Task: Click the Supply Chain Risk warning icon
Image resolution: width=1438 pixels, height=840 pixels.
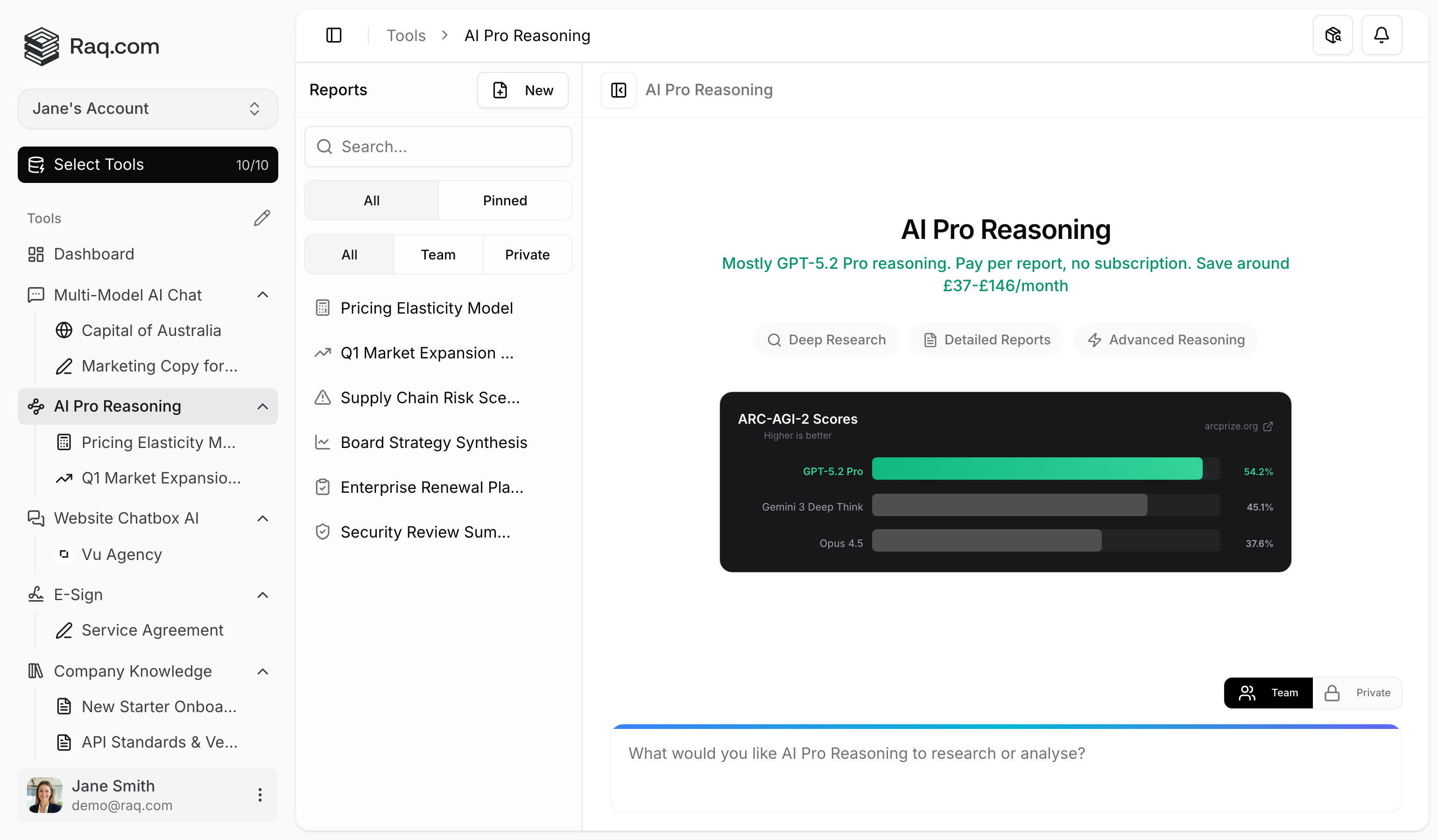Action: (323, 398)
